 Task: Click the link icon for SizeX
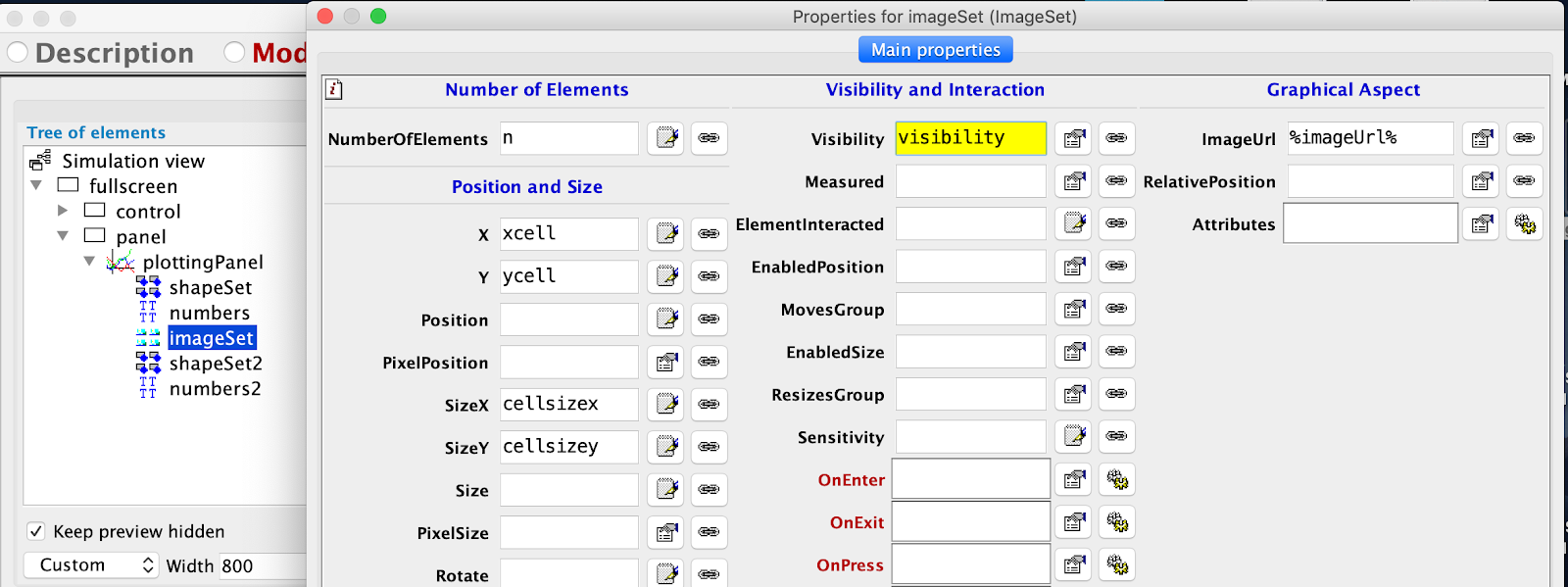(x=709, y=404)
